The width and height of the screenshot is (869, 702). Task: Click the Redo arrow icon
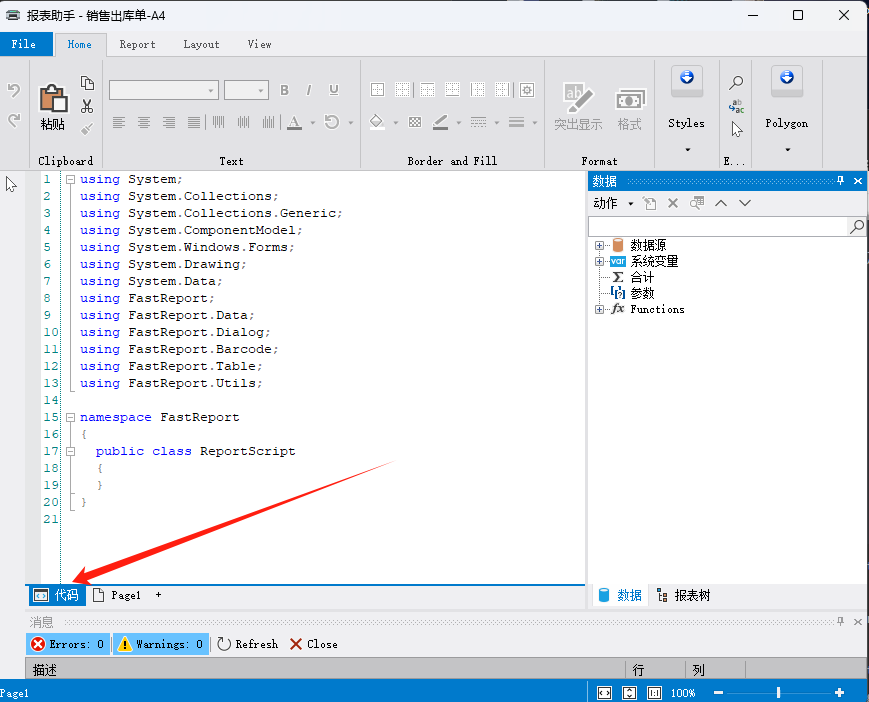point(14,120)
